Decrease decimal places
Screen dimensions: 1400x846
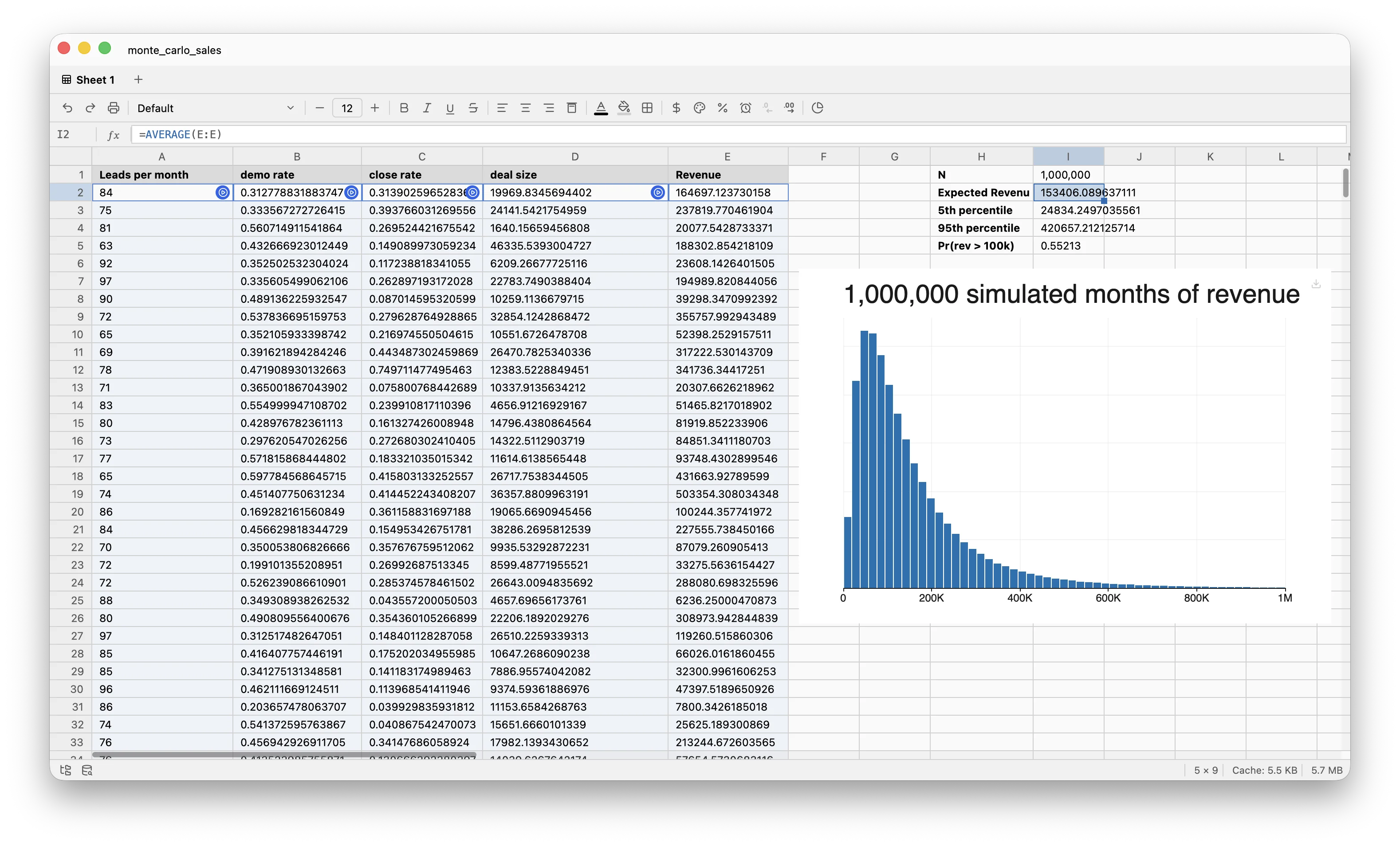pos(767,108)
